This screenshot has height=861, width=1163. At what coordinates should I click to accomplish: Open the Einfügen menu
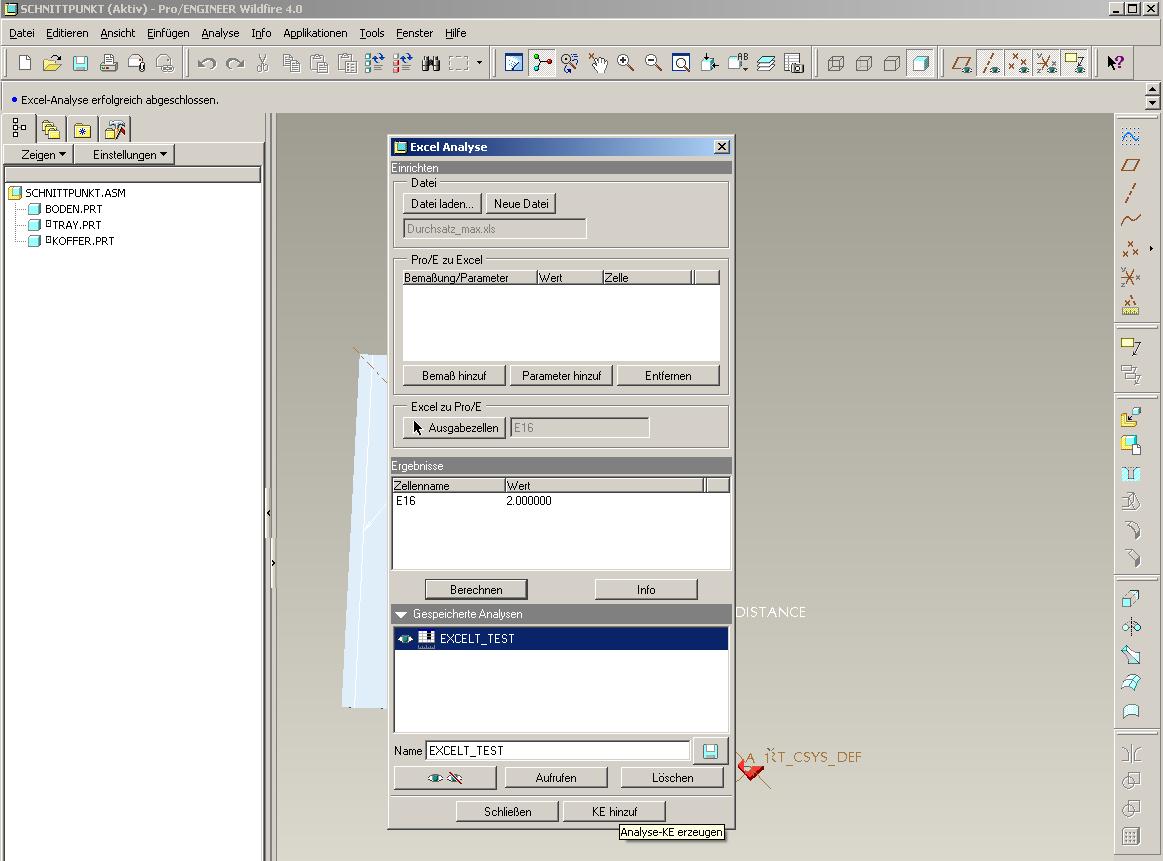click(x=168, y=33)
